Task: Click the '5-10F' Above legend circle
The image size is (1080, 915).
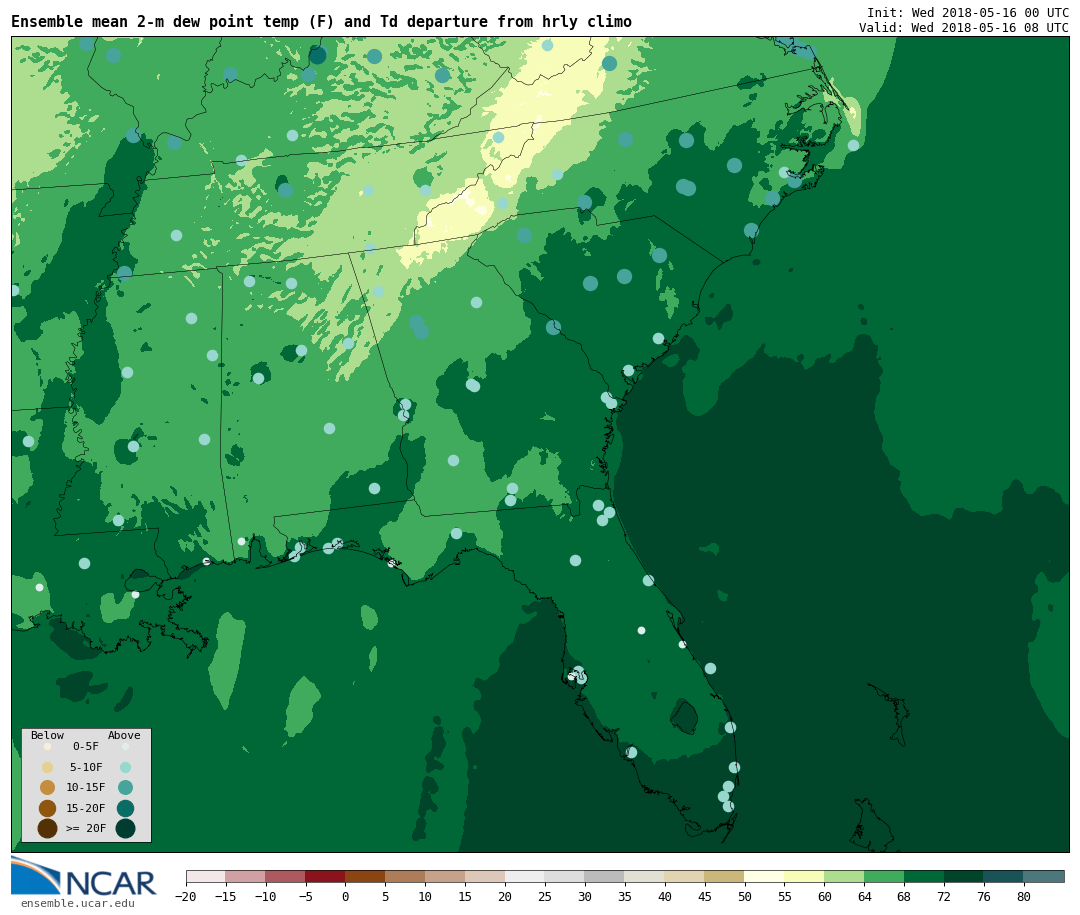Action: click(x=125, y=767)
